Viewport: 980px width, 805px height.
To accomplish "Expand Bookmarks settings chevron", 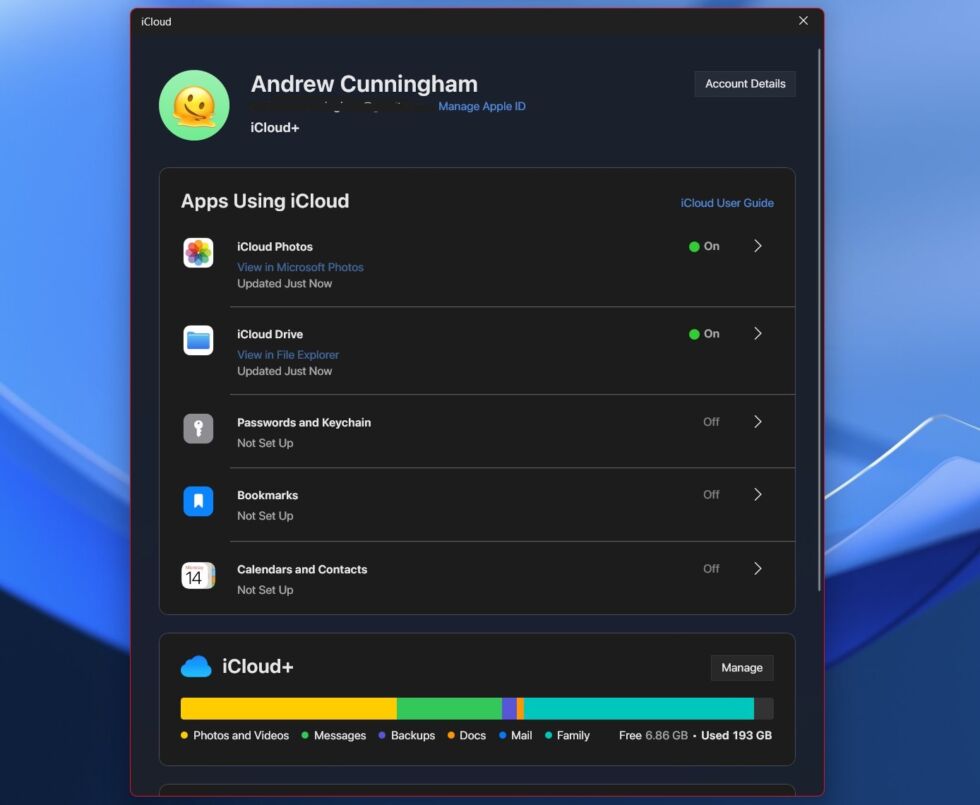I will (x=758, y=495).
